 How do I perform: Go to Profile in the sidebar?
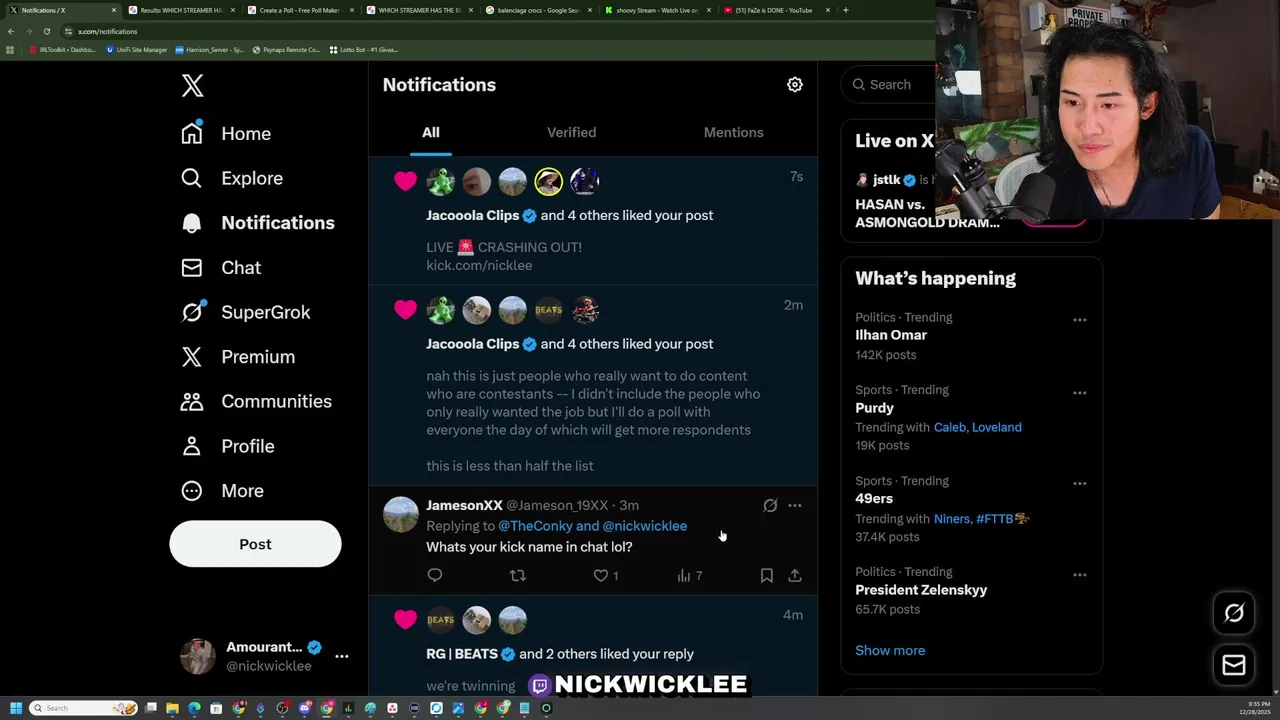(x=228, y=446)
